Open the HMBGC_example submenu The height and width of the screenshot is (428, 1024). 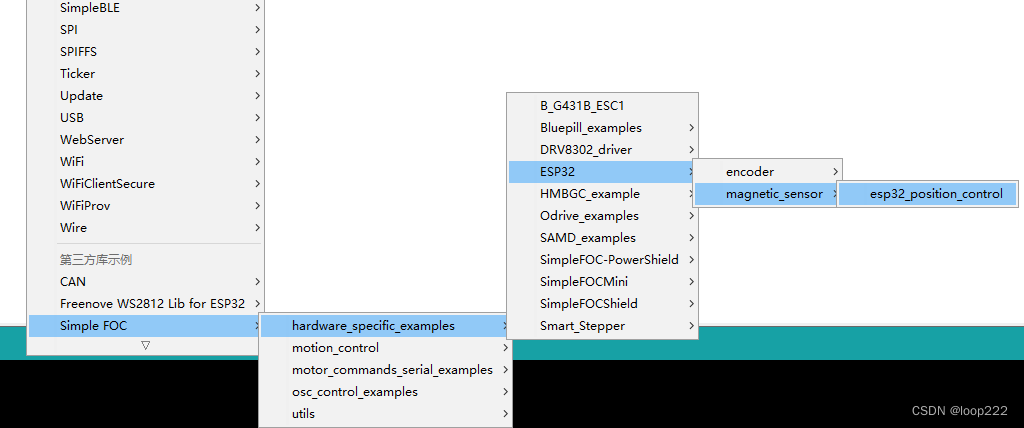point(602,194)
